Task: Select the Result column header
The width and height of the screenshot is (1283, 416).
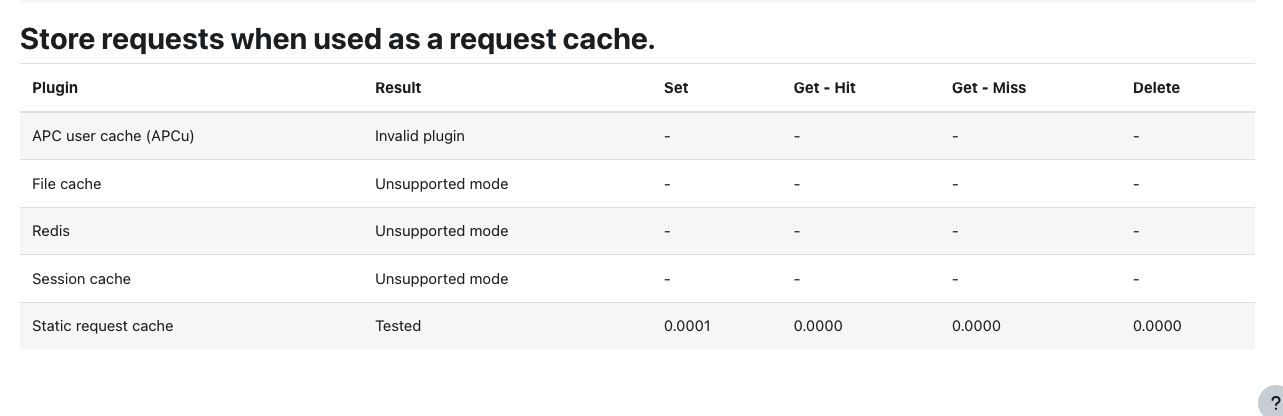Action: [398, 88]
